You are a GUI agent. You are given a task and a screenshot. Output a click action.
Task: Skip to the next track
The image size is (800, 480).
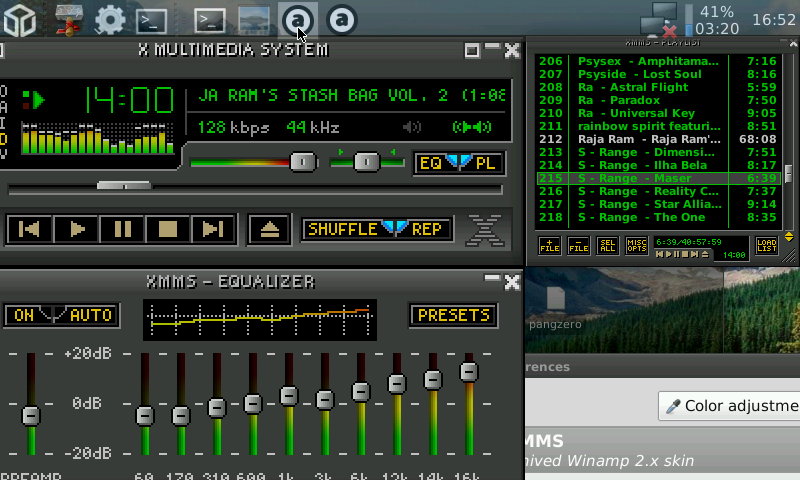pyautogui.click(x=212, y=229)
